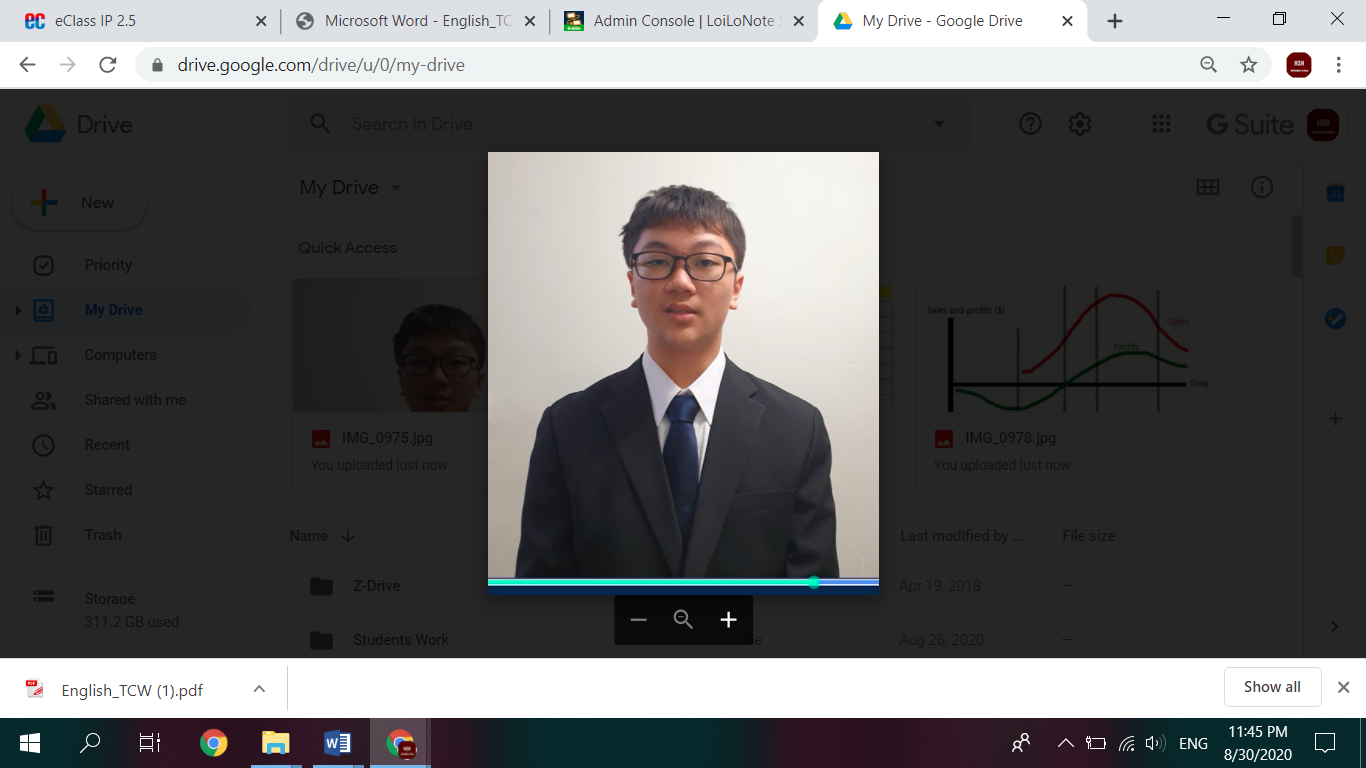Open the Google Drive logo home link
The image size is (1366, 768).
pos(79,124)
